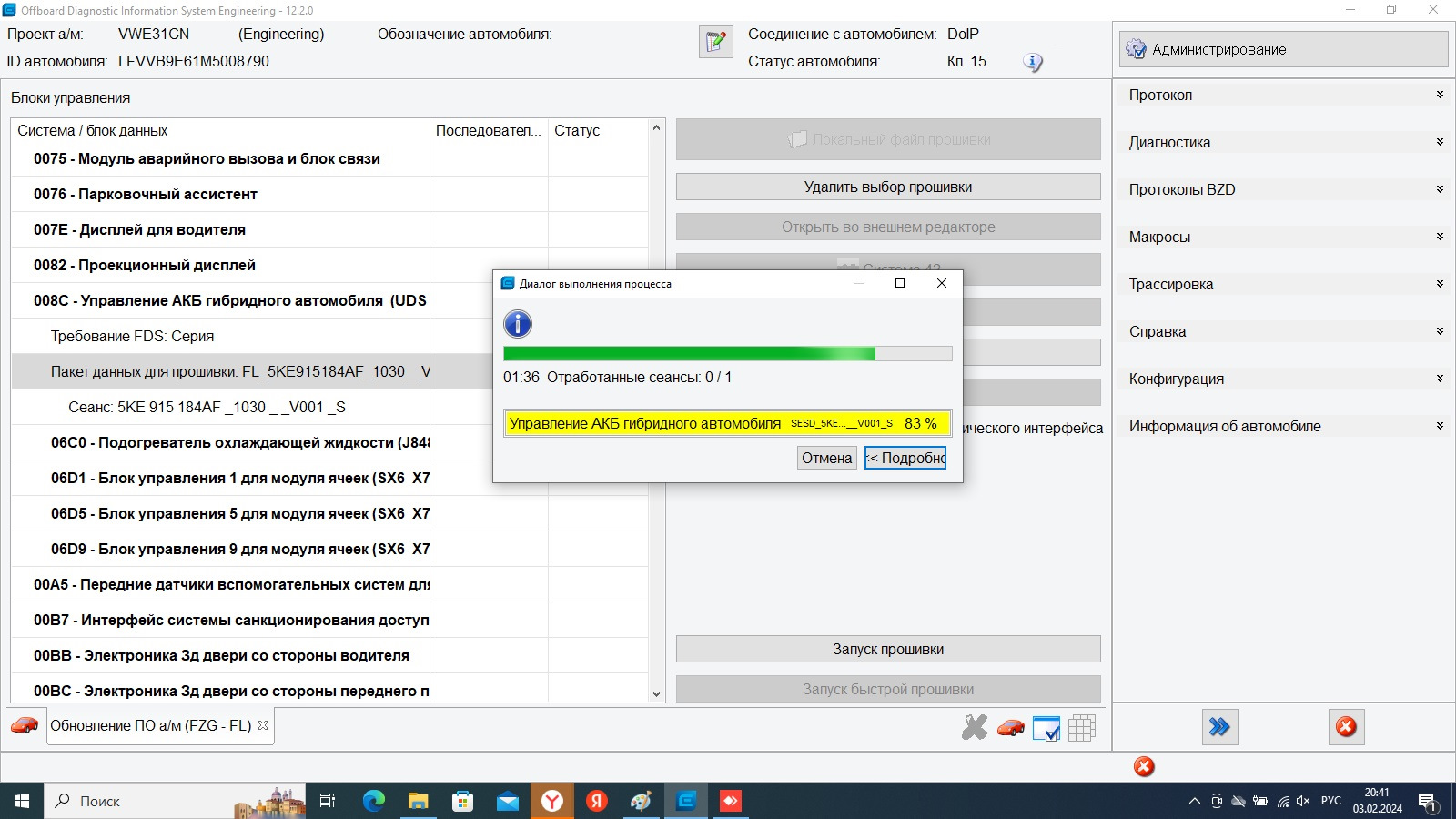Viewport: 1456px width, 819px height.
Task: Open Windows Start menu
Action: 22,801
